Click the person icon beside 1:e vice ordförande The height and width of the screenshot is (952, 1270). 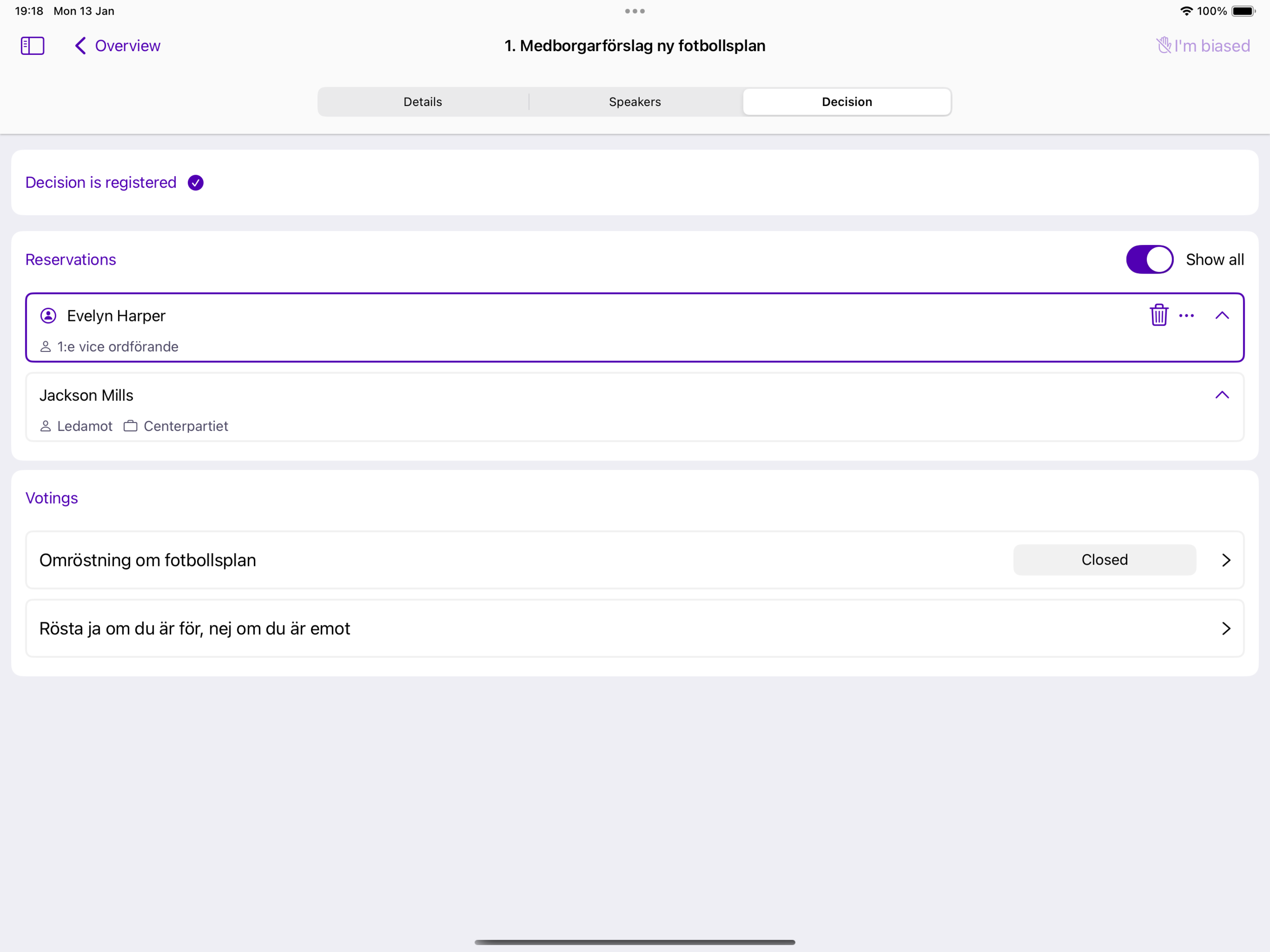tap(45, 346)
